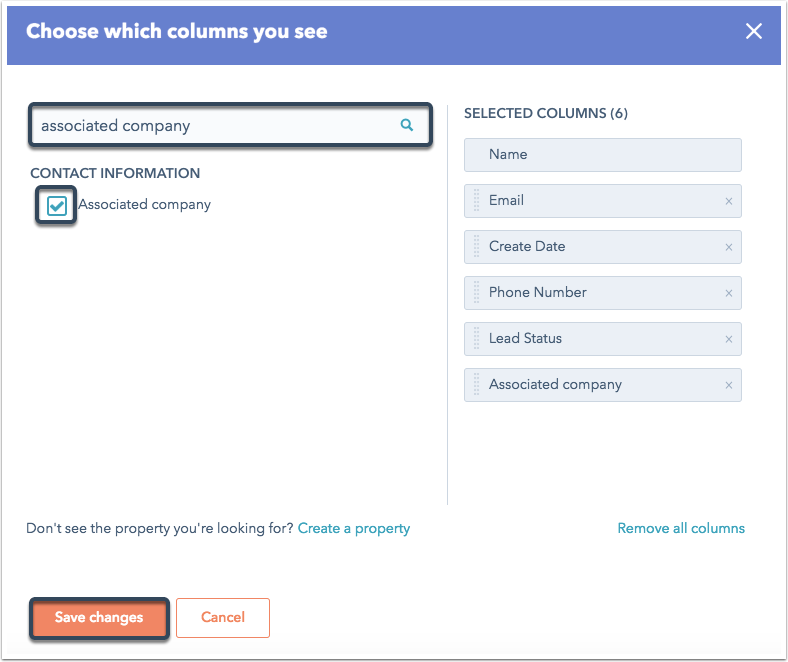Uncheck the Associated company checkbox
The width and height of the screenshot is (788, 662).
(x=56, y=205)
